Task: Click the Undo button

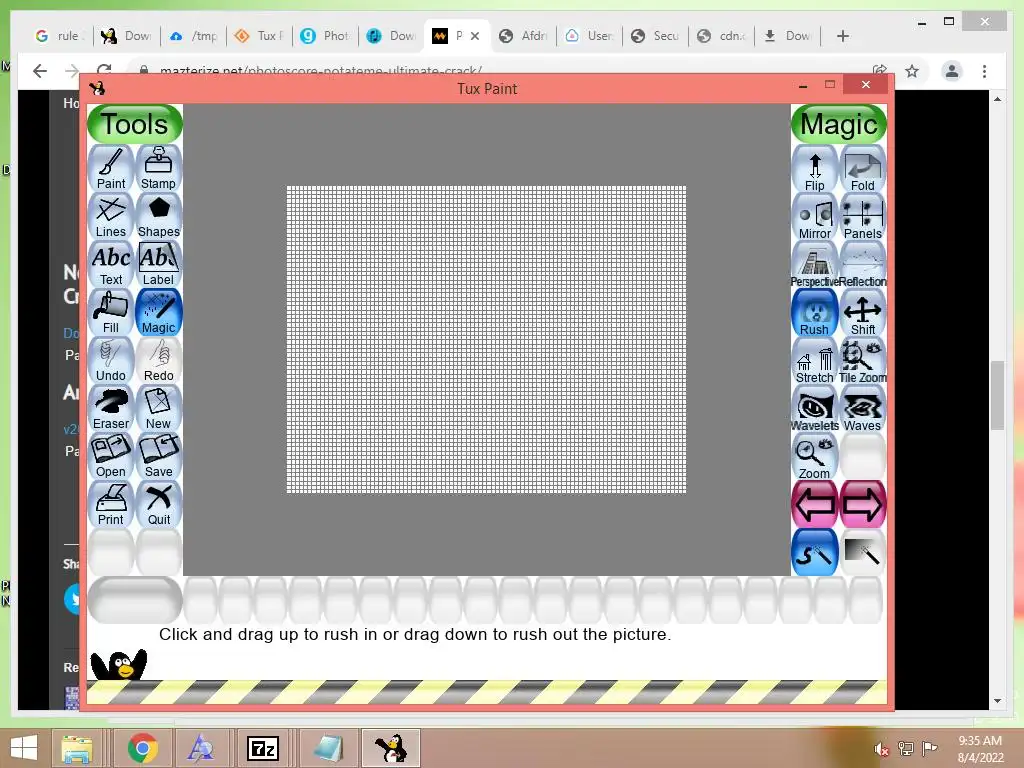Action: coord(111,360)
